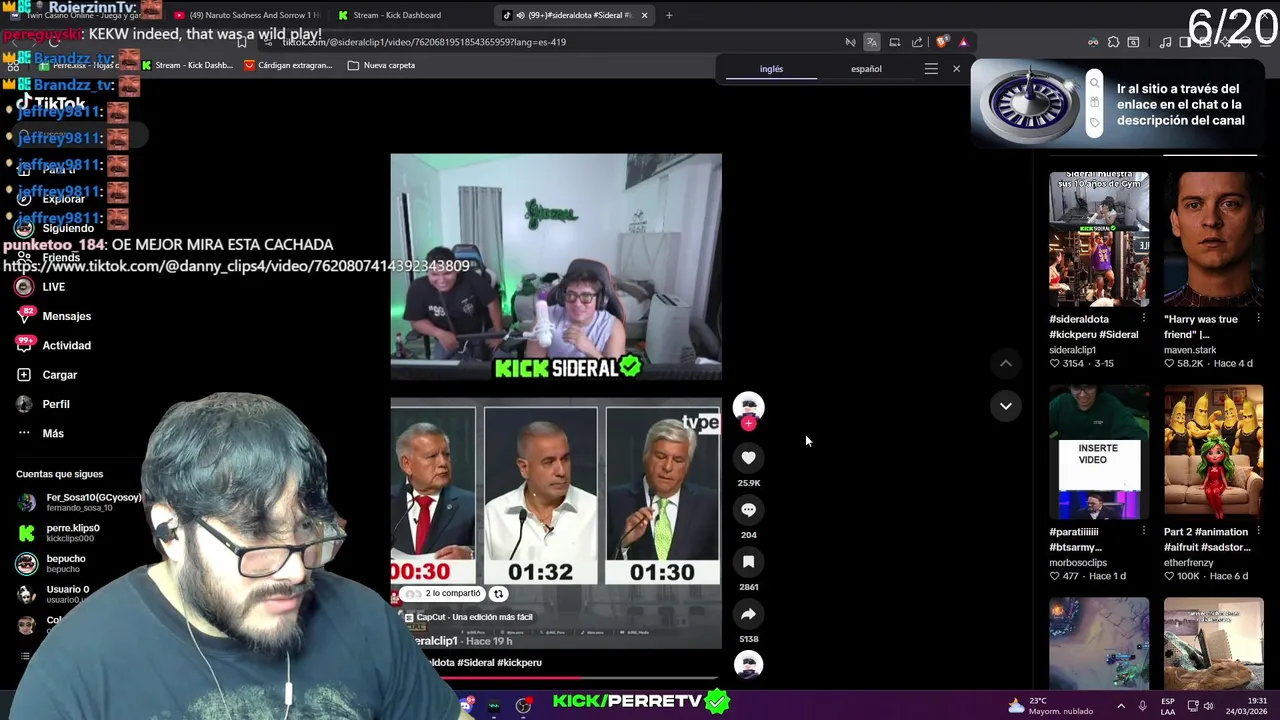Screen dimensions: 1280x720
Task: Go to previous video with up arrow
Action: pyautogui.click(x=1005, y=363)
